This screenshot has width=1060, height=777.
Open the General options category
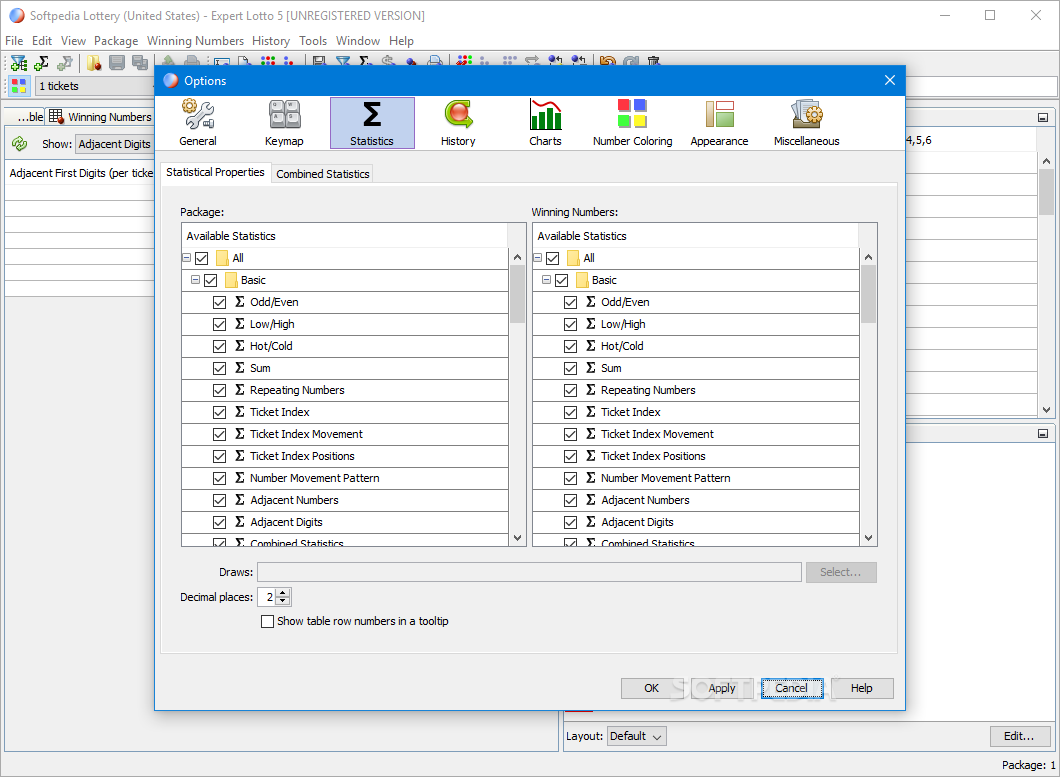[198, 122]
